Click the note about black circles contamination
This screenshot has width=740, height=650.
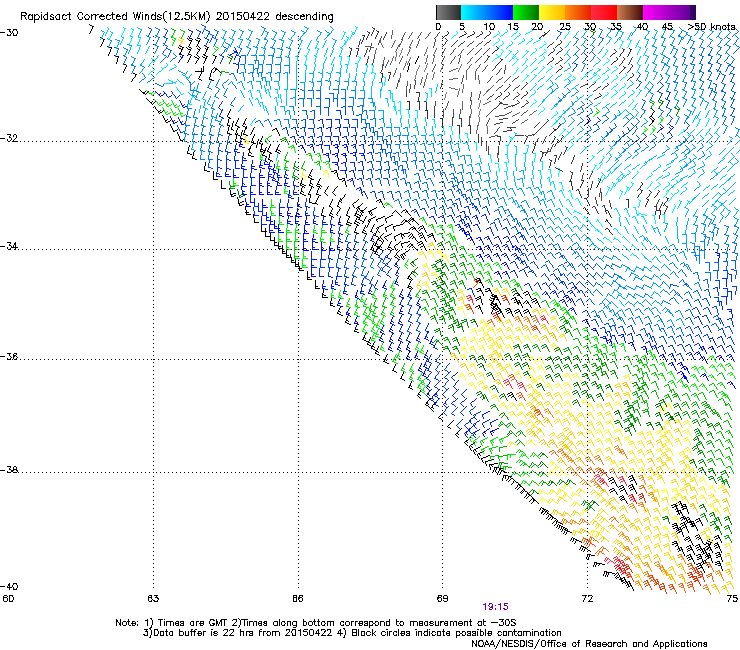coord(451,633)
